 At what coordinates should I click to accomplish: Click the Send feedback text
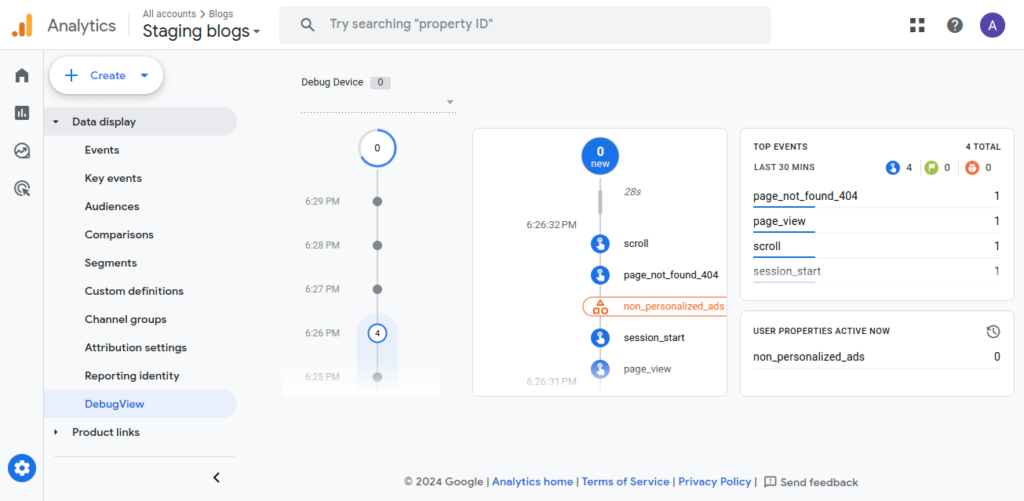[819, 483]
